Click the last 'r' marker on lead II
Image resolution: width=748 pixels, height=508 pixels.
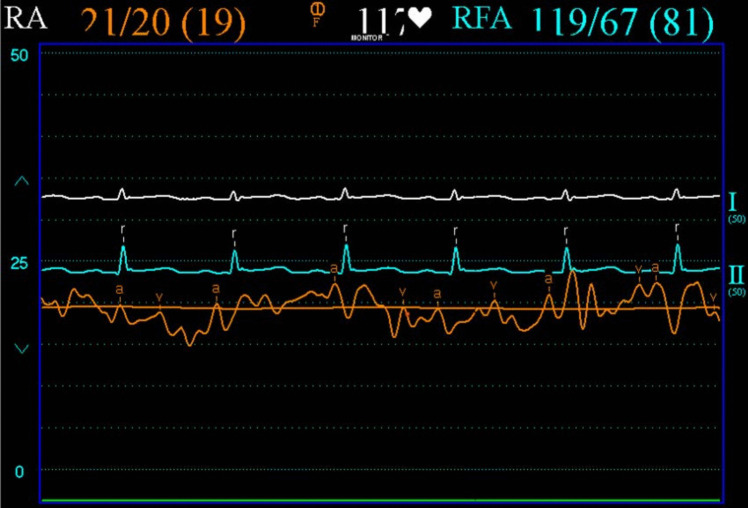(677, 227)
